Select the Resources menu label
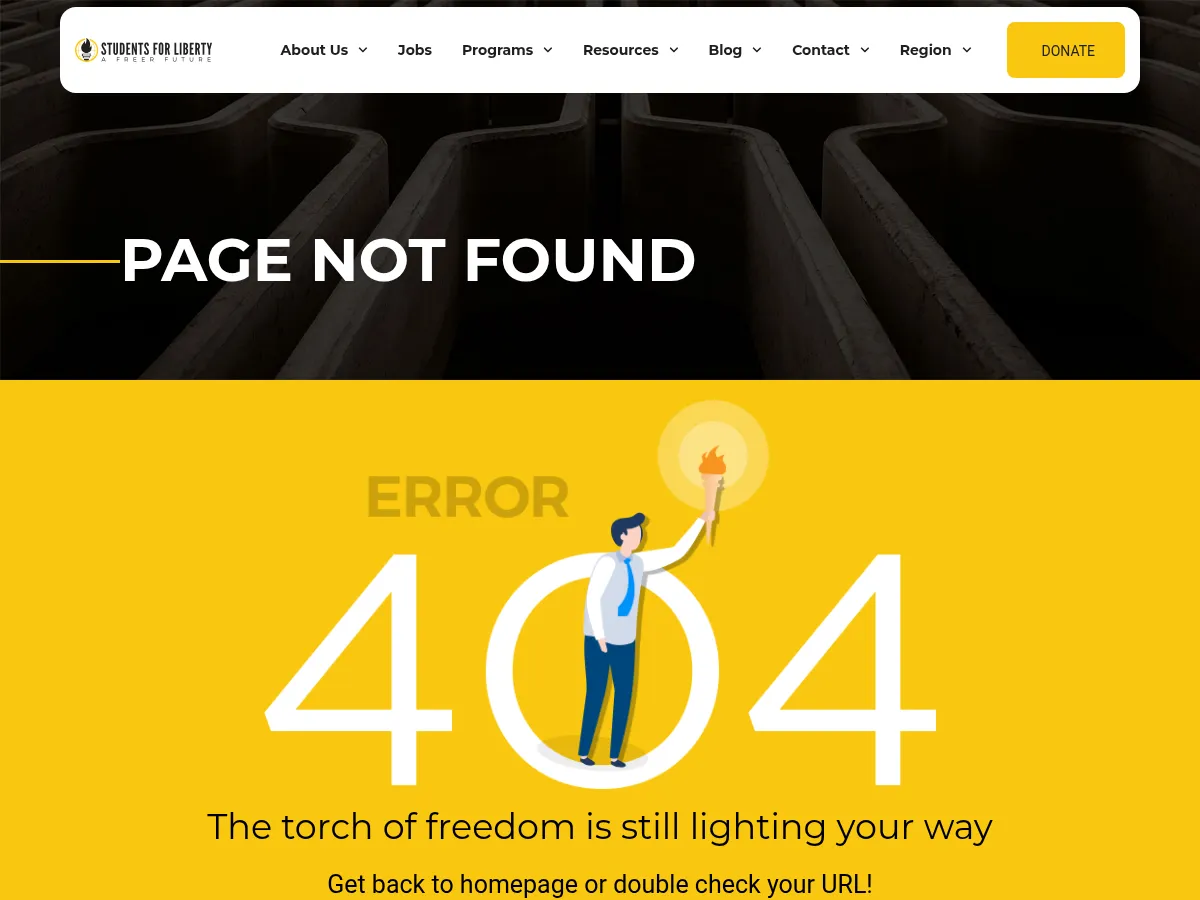 coord(621,50)
